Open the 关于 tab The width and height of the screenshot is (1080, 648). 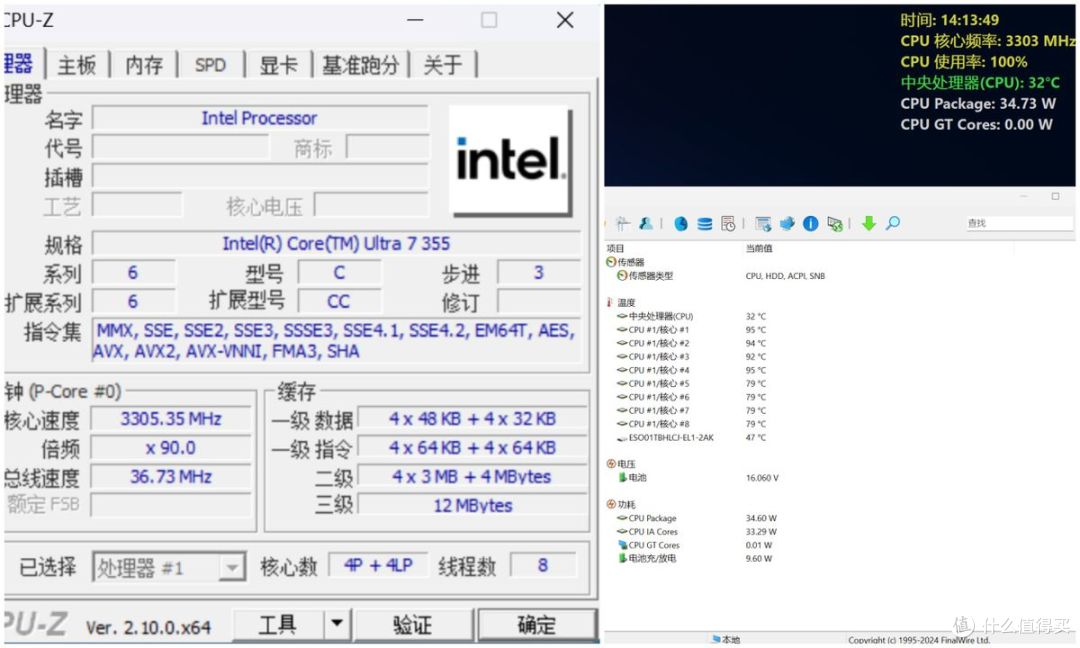pyautogui.click(x=442, y=65)
